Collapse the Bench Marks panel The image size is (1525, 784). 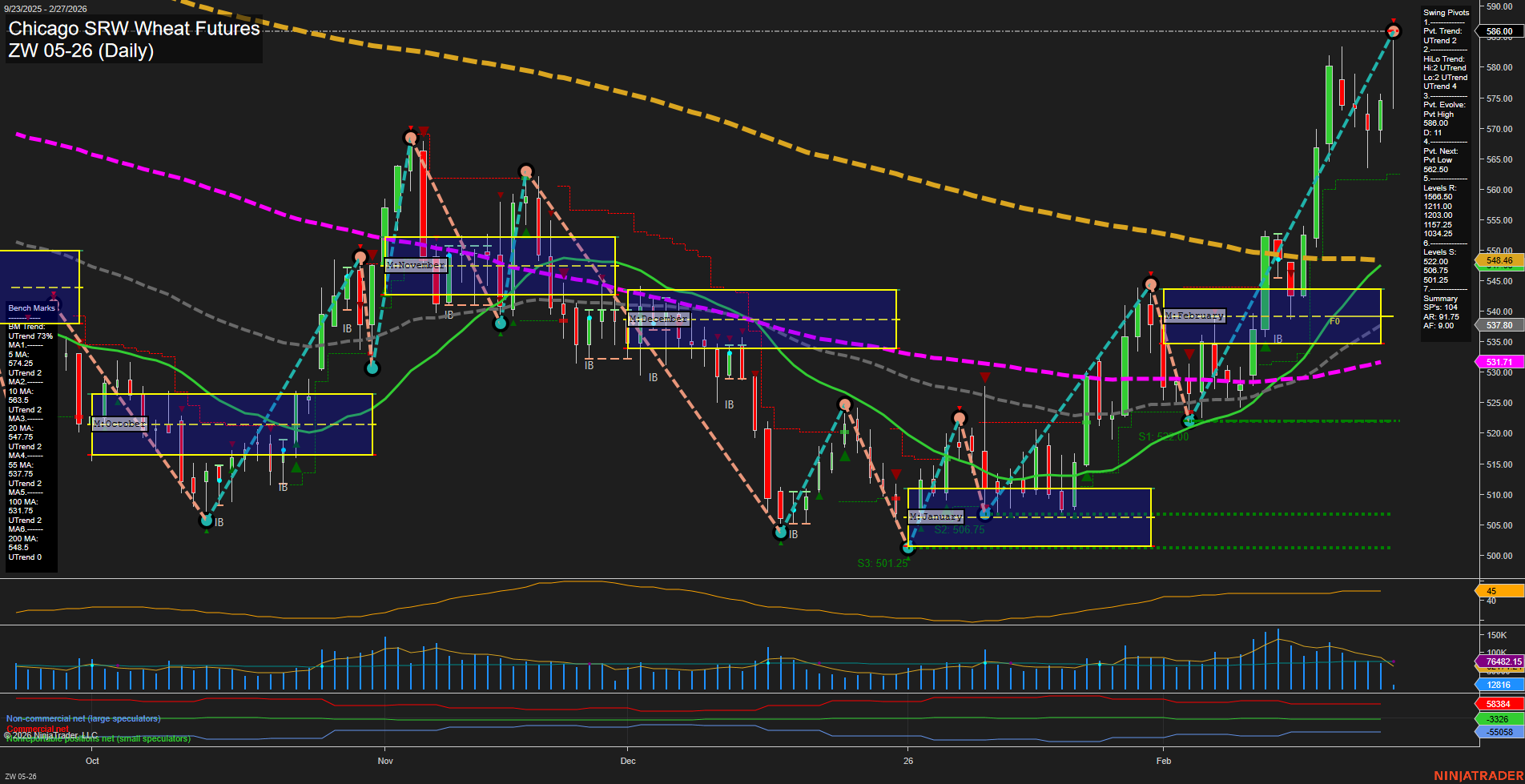[30, 308]
